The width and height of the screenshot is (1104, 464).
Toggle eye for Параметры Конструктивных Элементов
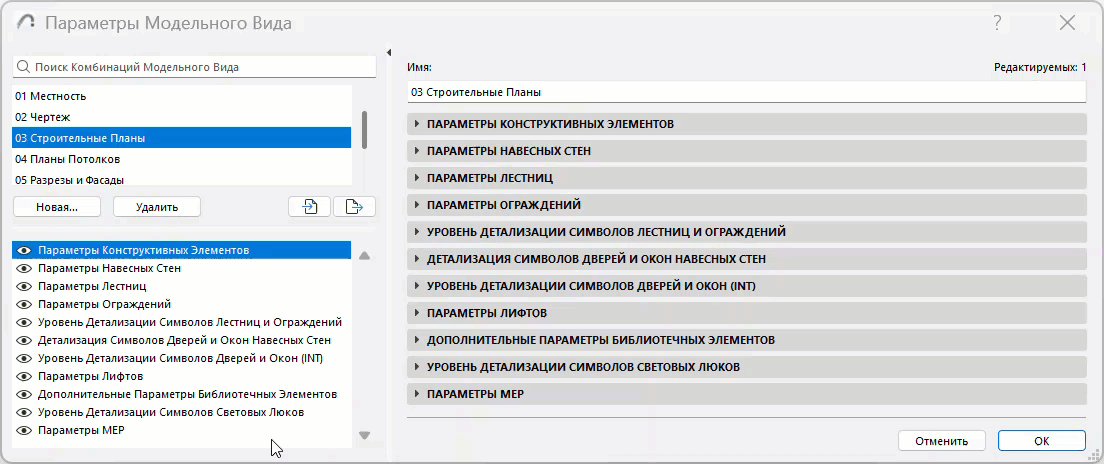coord(25,250)
